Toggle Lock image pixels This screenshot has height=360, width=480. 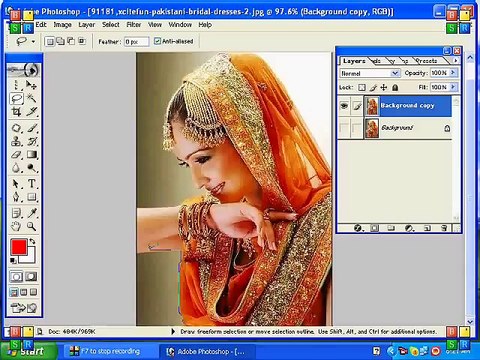click(x=373, y=87)
